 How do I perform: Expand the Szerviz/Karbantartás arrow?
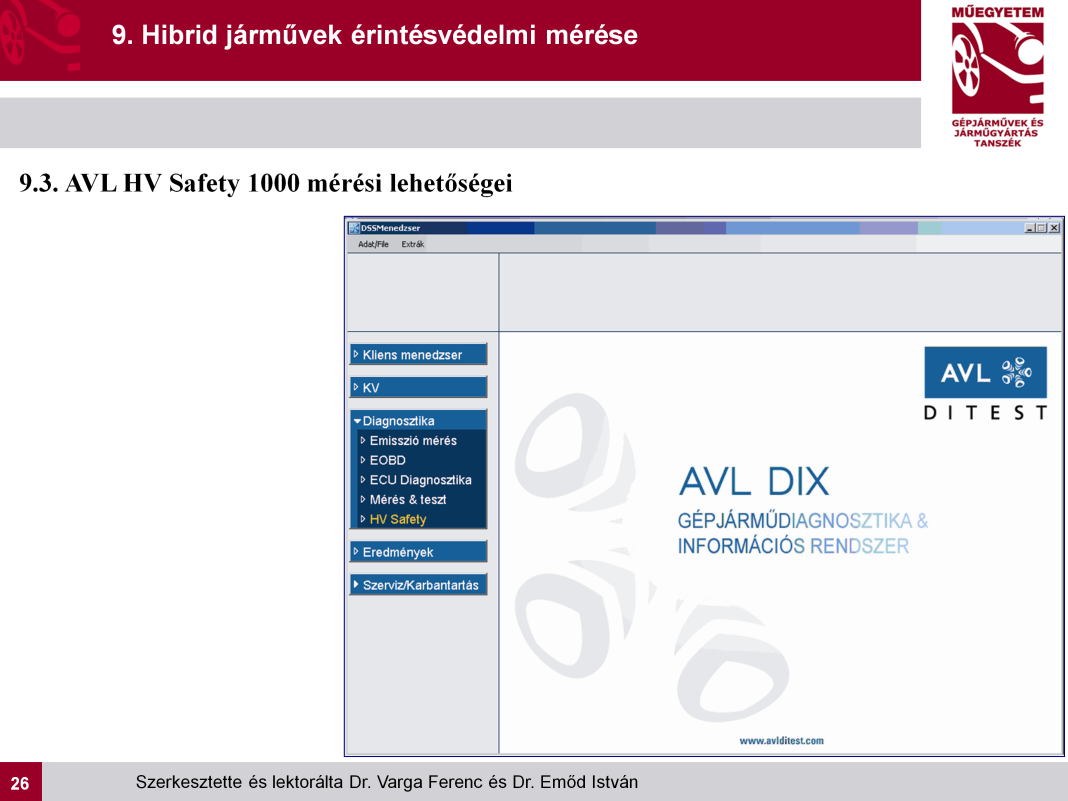[356, 585]
